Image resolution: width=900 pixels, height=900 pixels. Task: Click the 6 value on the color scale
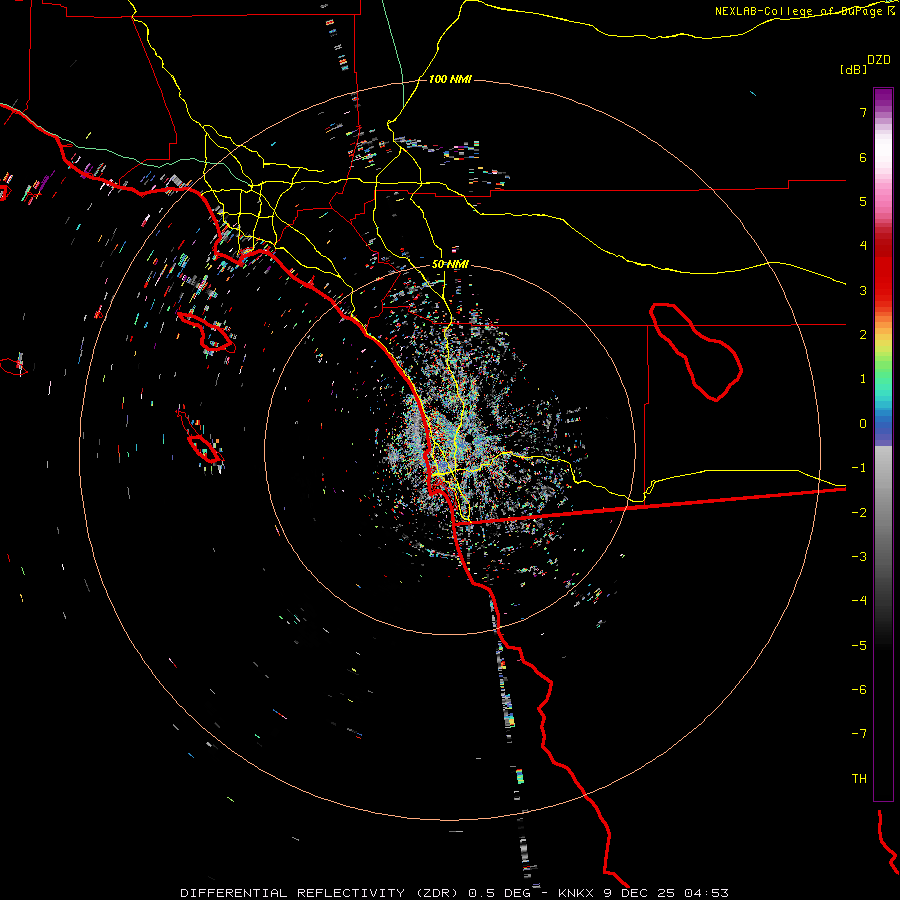pyautogui.click(x=863, y=157)
